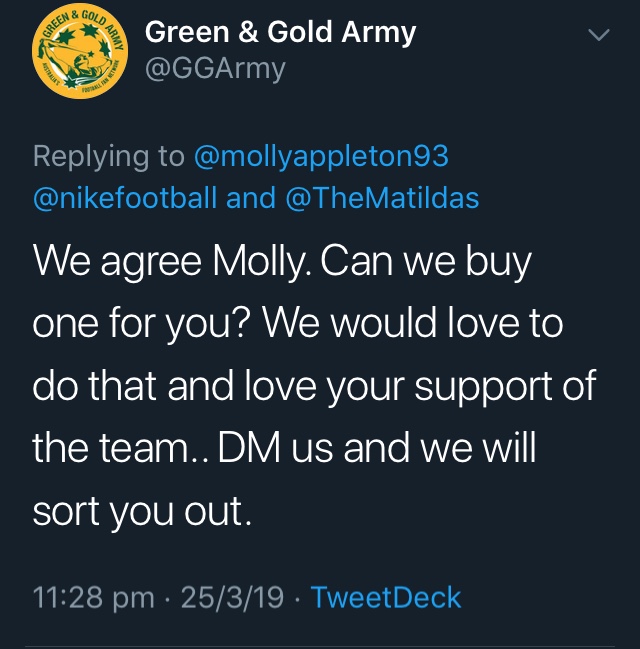
Task: Open the @nikefootball mention
Action: (125, 198)
